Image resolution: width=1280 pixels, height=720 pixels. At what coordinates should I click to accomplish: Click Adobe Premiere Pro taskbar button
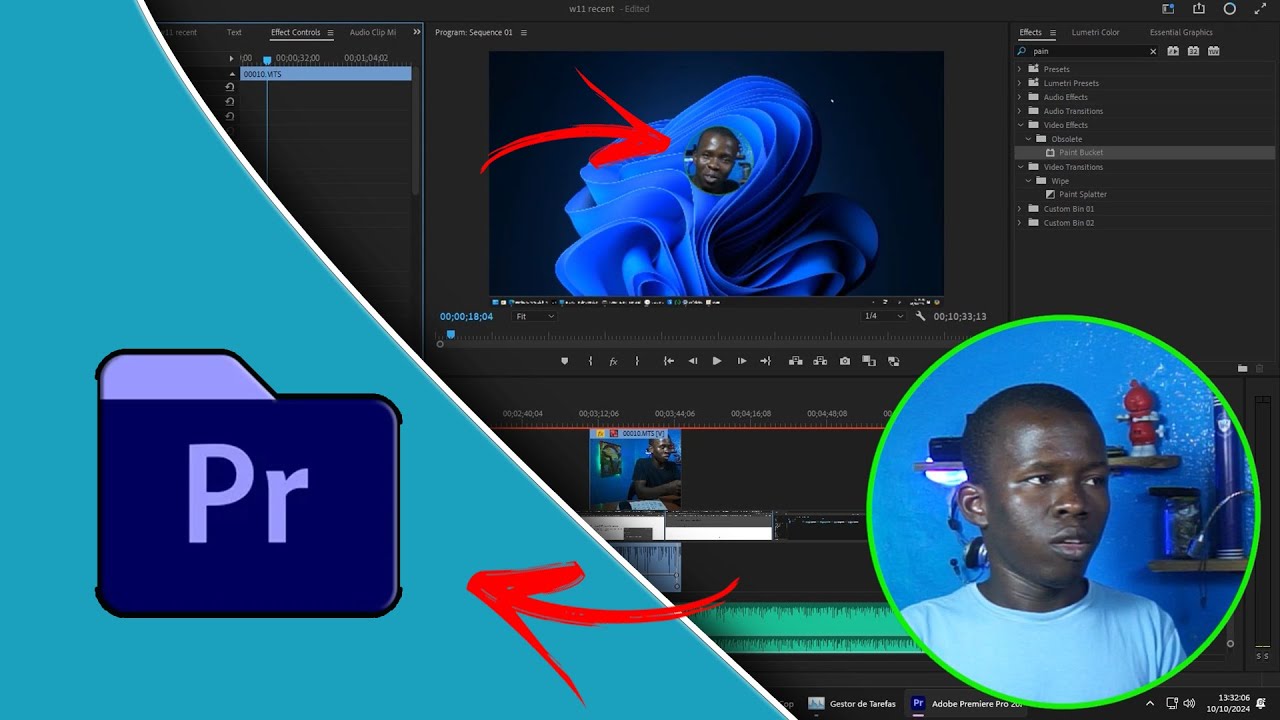pos(967,704)
